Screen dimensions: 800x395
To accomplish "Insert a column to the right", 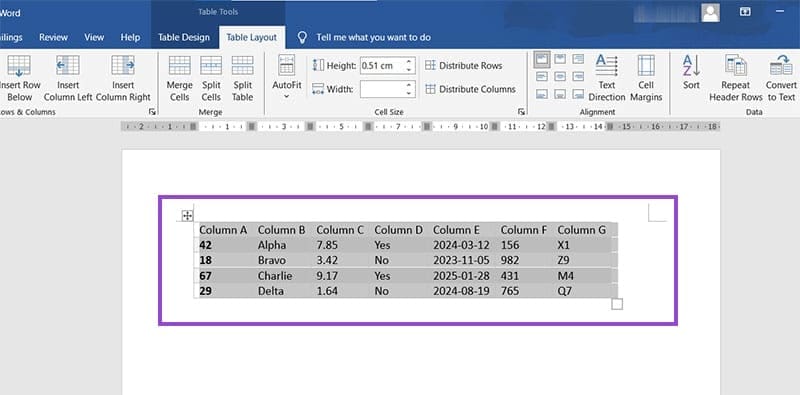I will coord(123,79).
